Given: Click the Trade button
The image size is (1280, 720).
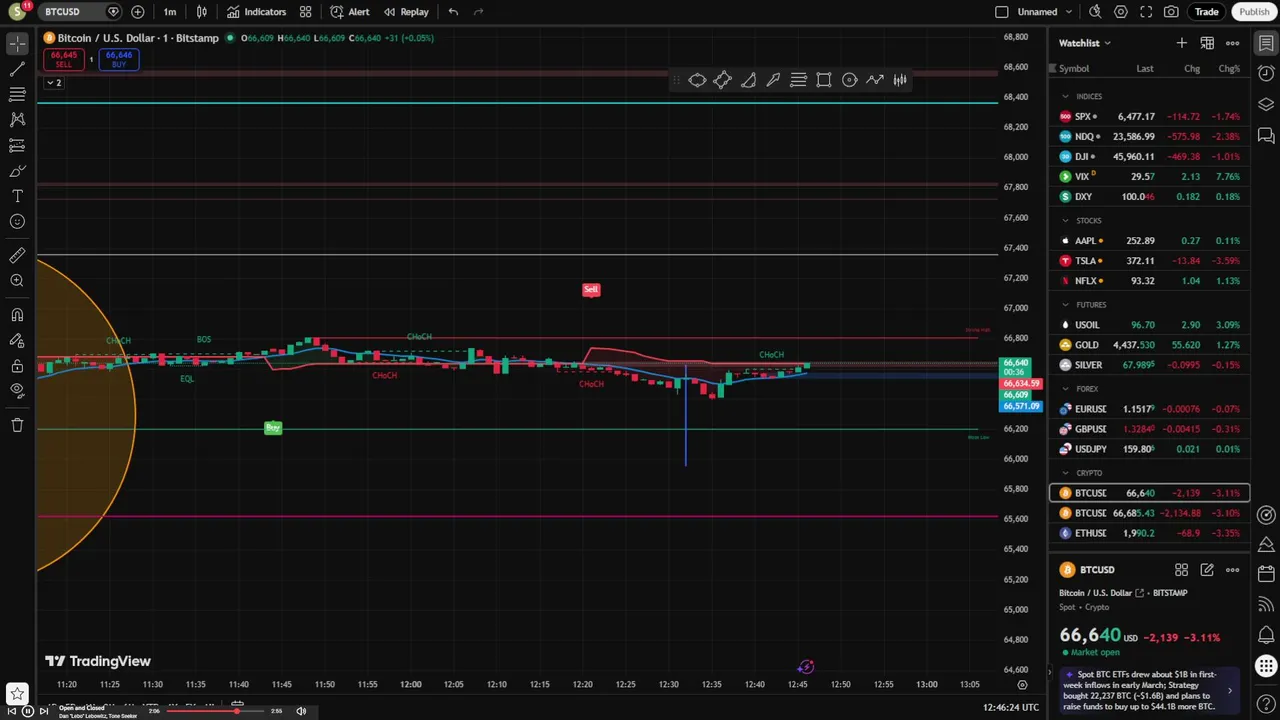Looking at the screenshot, I should pos(1206,12).
